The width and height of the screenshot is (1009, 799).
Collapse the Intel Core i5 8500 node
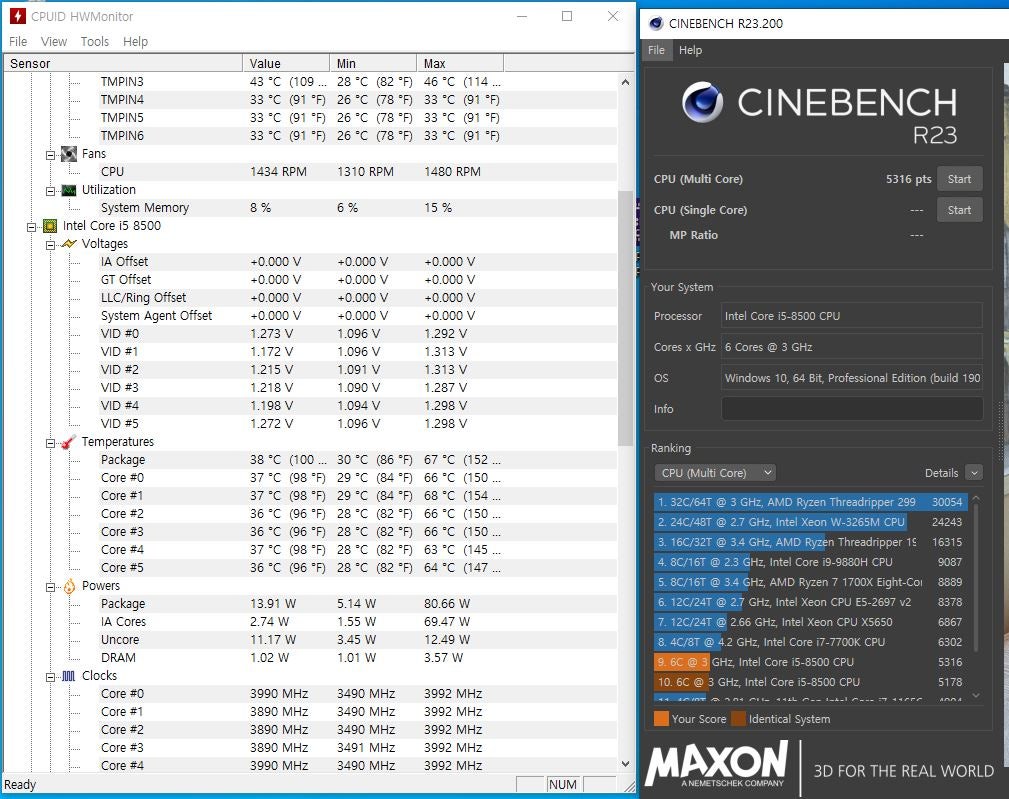point(31,227)
